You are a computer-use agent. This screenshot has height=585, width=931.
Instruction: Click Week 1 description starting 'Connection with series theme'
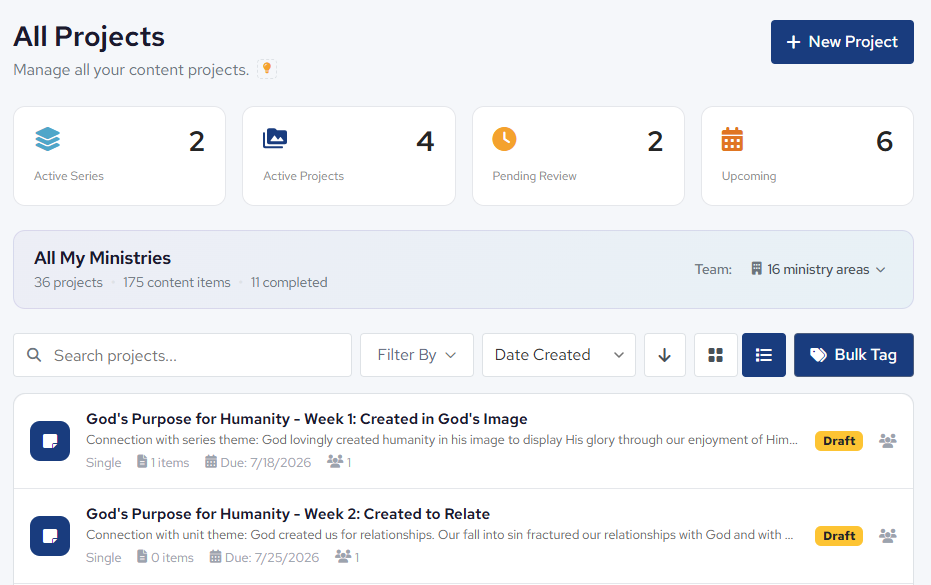(x=442, y=440)
